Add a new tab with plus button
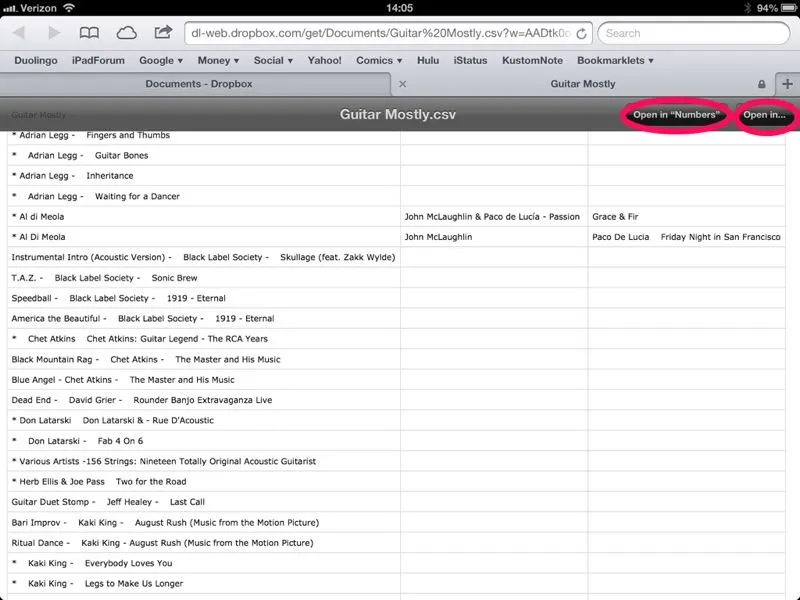800x600 pixels. click(x=787, y=84)
